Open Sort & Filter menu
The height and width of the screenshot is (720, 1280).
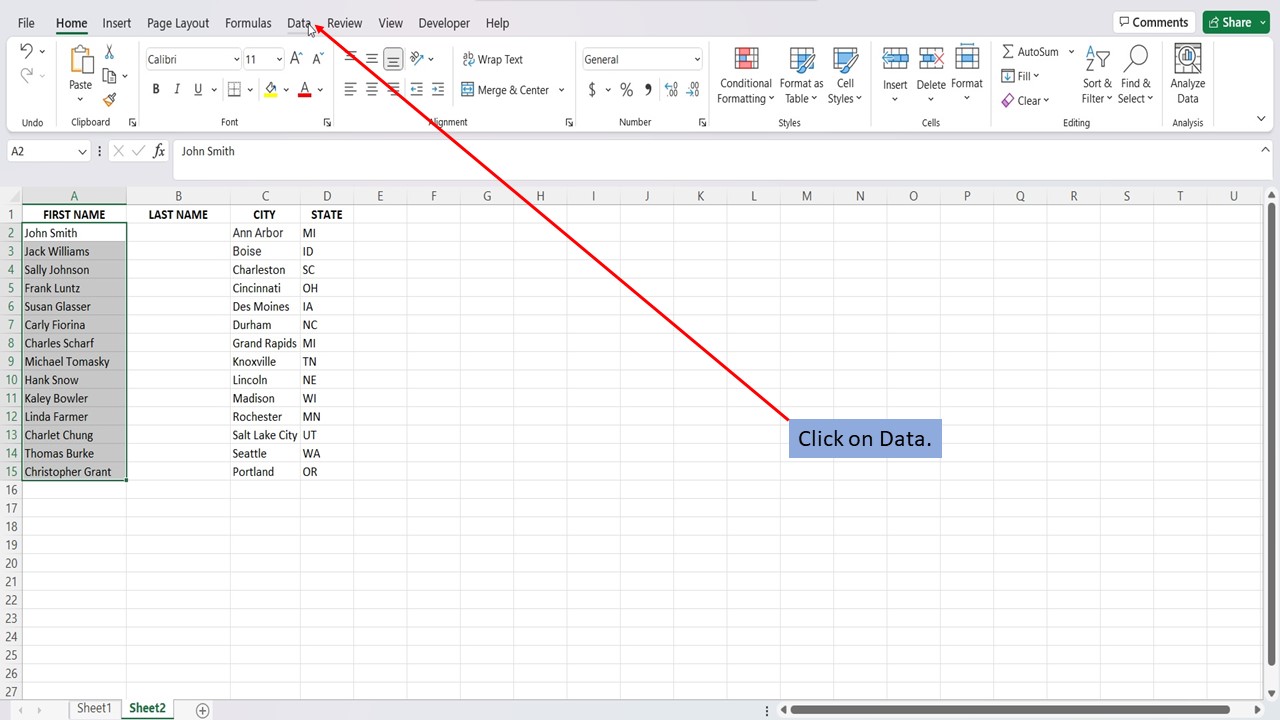pyautogui.click(x=1097, y=75)
